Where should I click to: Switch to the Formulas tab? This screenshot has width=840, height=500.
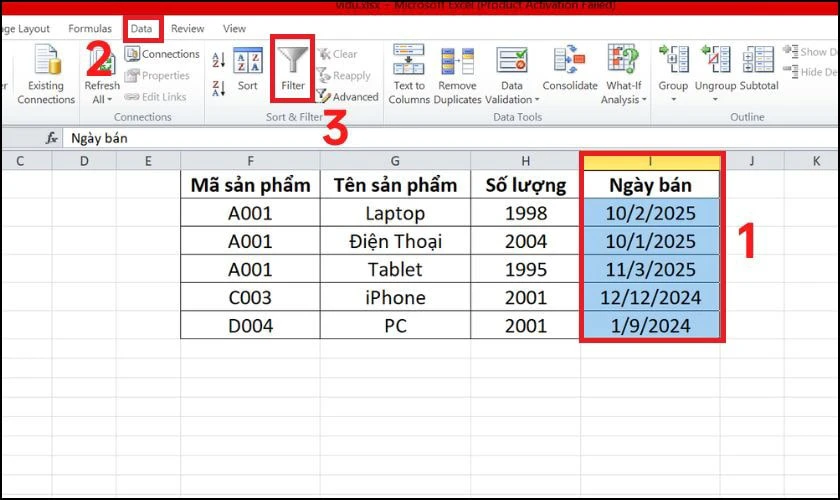(x=90, y=28)
